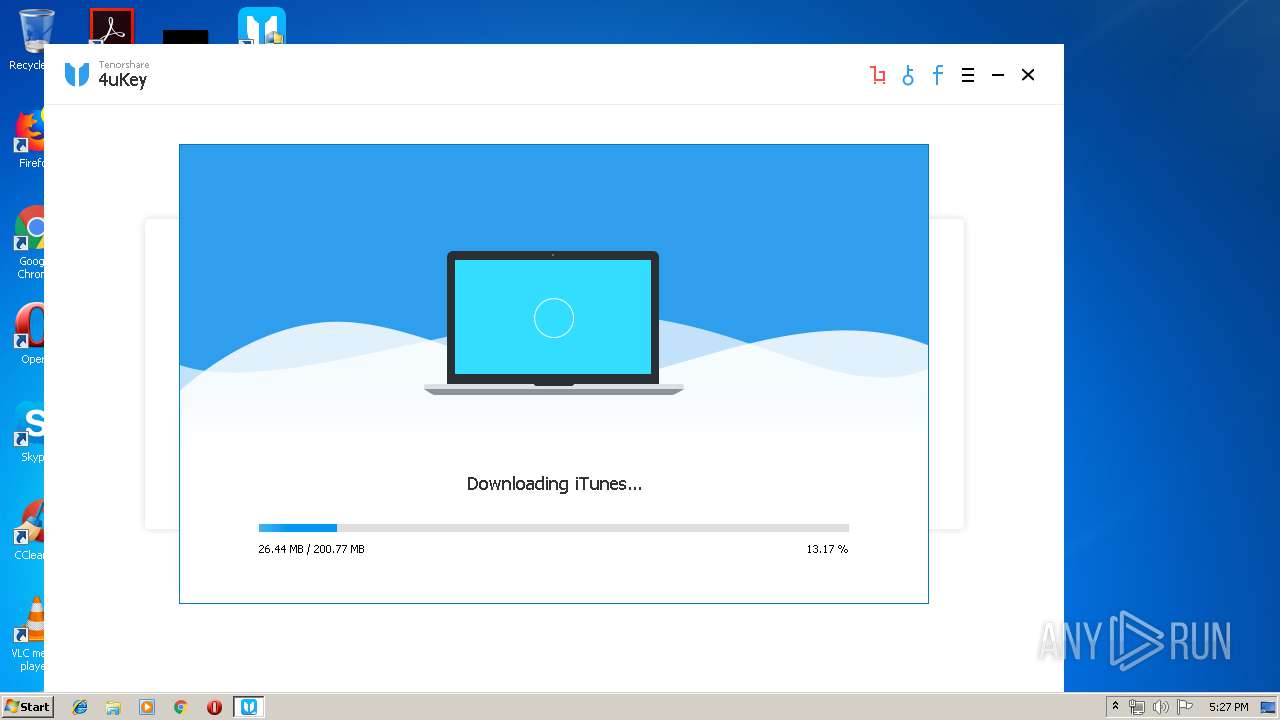Show hidden system tray icons
Screen dimensions: 1280x720
pyautogui.click(x=1115, y=707)
